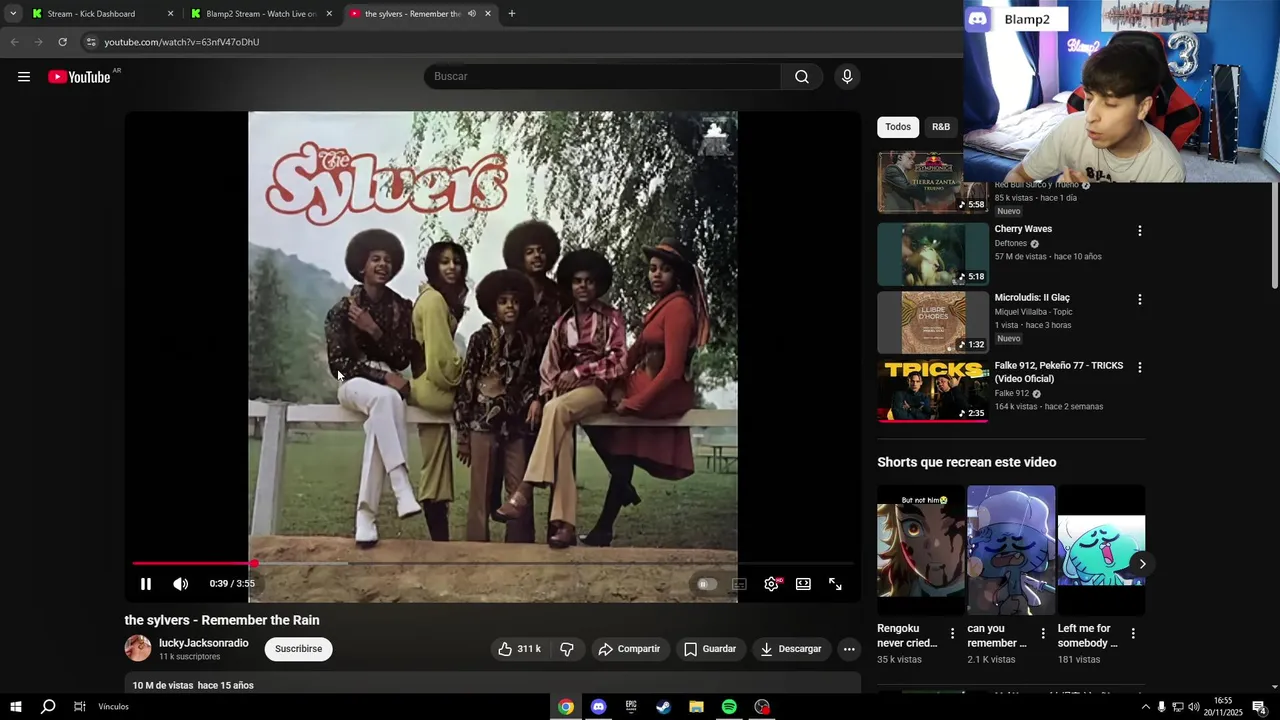Dislike the video
Image resolution: width=1280 pixels, height=720 pixels.
566,649
